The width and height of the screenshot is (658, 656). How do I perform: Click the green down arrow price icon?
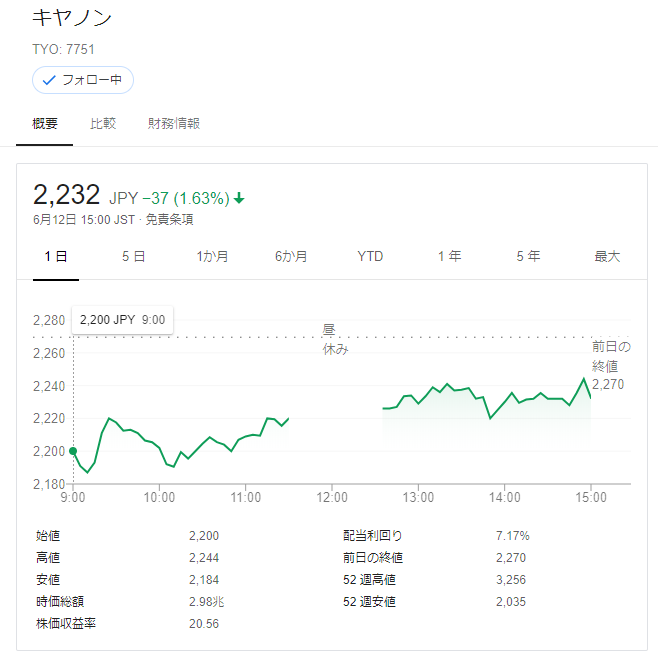pyautogui.click(x=239, y=198)
